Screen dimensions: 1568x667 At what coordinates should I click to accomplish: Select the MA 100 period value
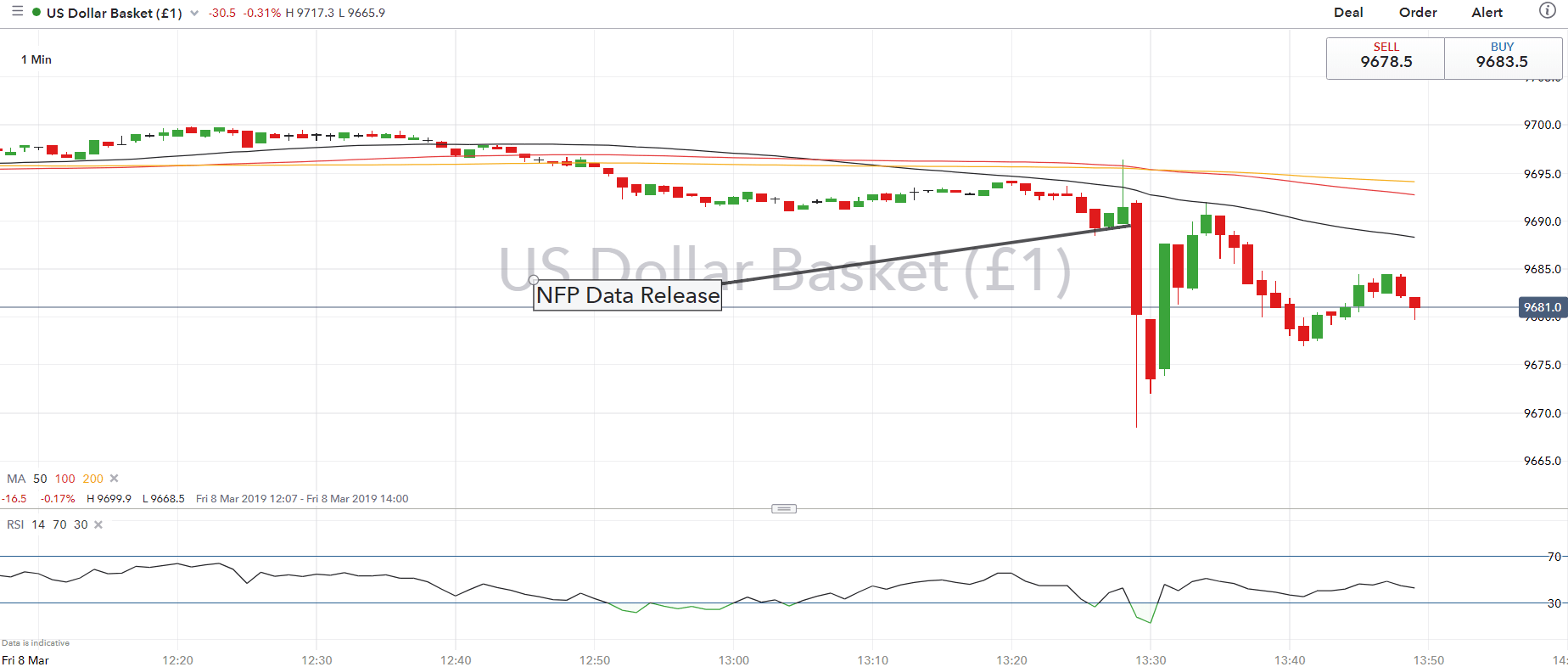pos(65,479)
